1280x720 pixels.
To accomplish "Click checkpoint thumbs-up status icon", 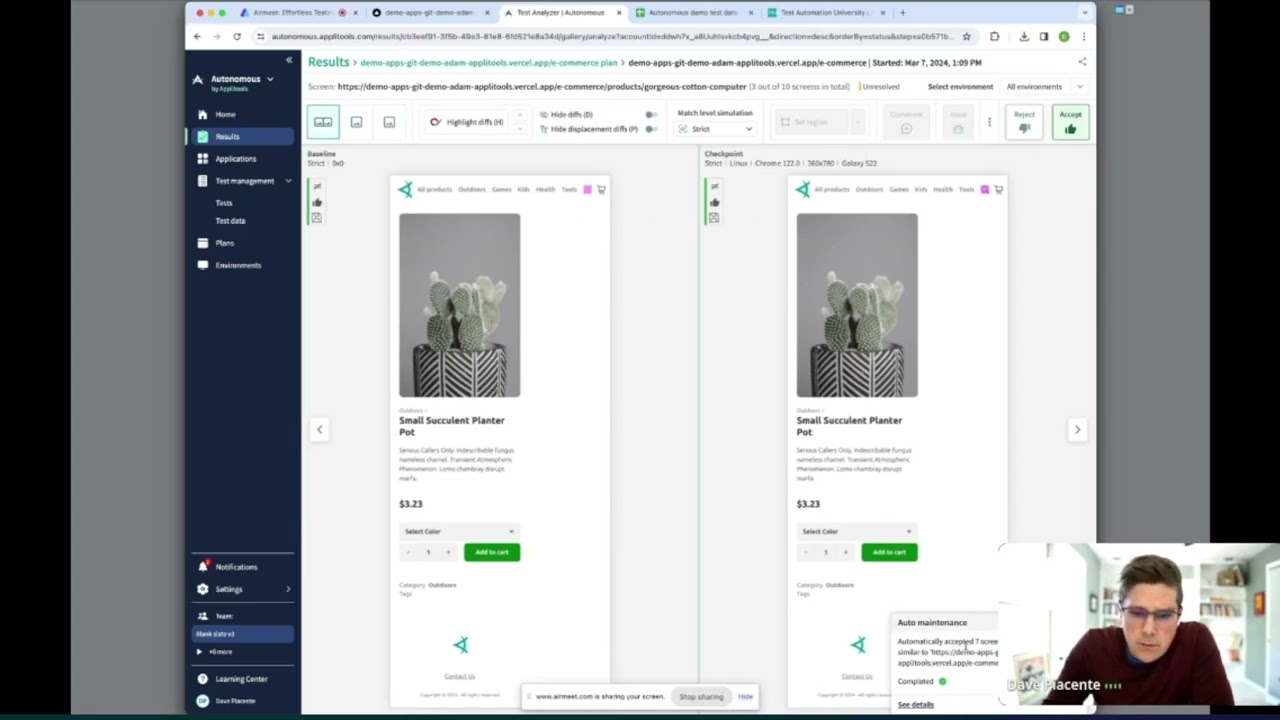I will [x=714, y=202].
